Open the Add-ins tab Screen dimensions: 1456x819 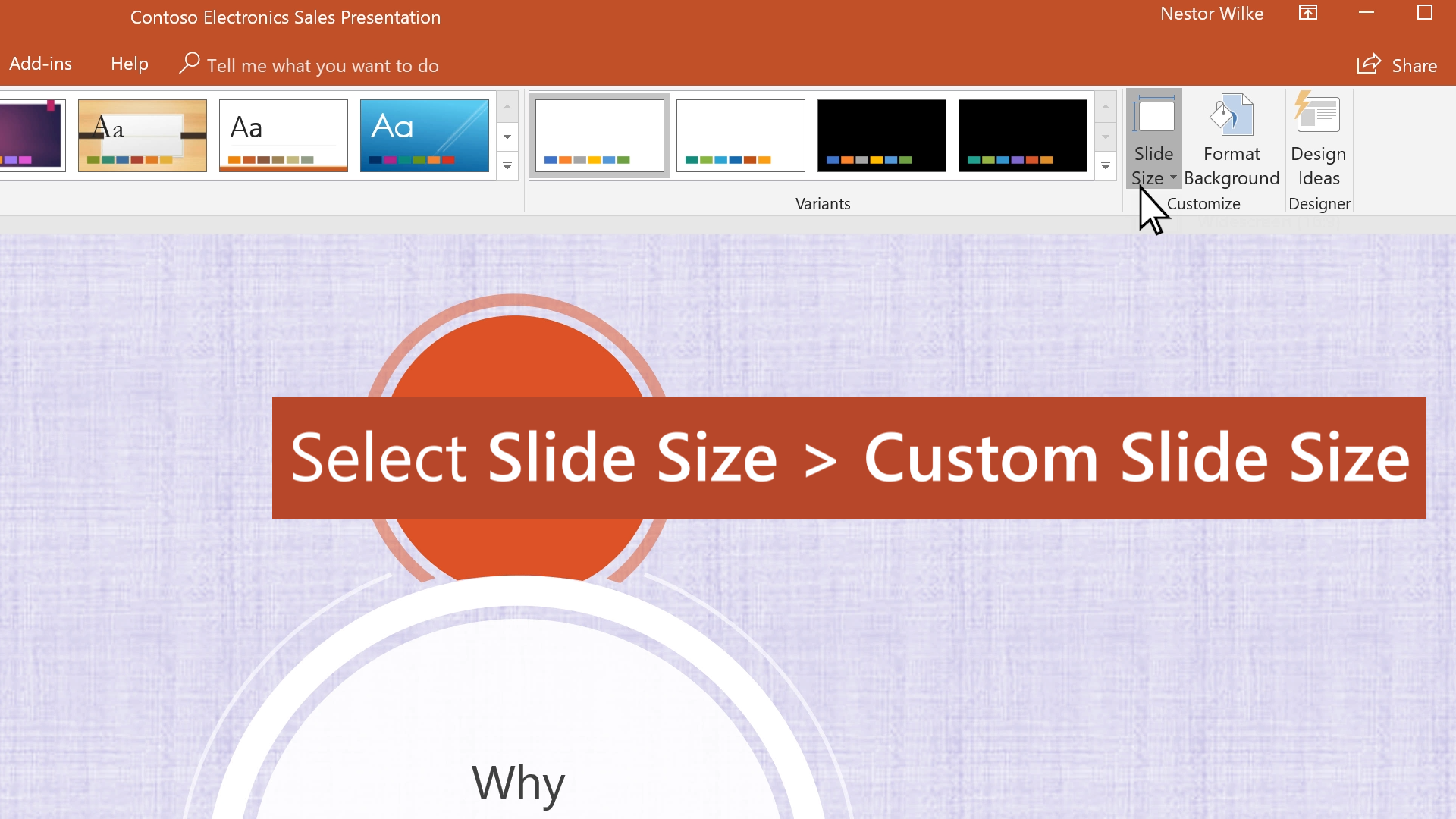coord(41,64)
